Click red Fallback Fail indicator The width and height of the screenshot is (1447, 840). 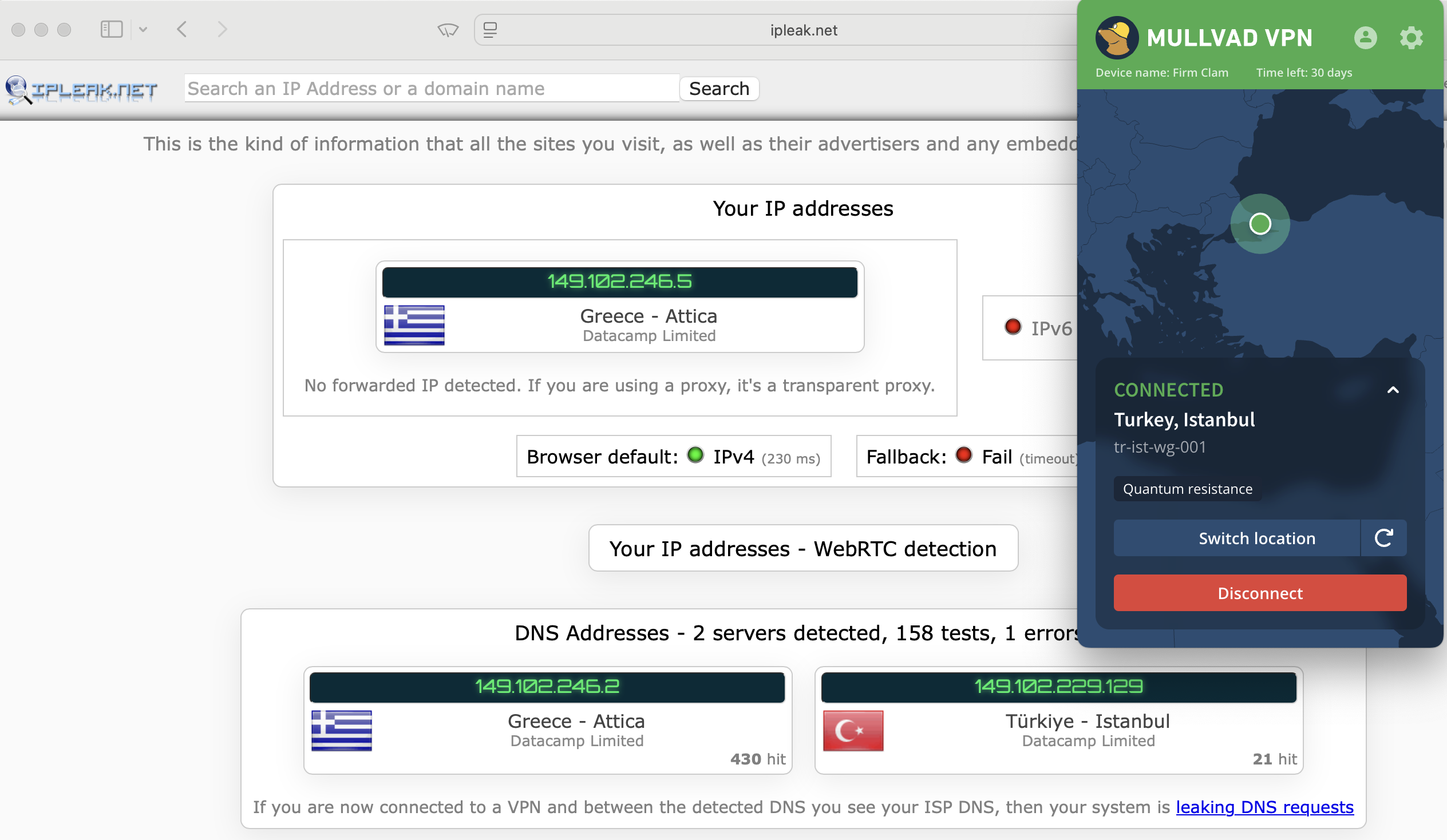pyautogui.click(x=963, y=455)
